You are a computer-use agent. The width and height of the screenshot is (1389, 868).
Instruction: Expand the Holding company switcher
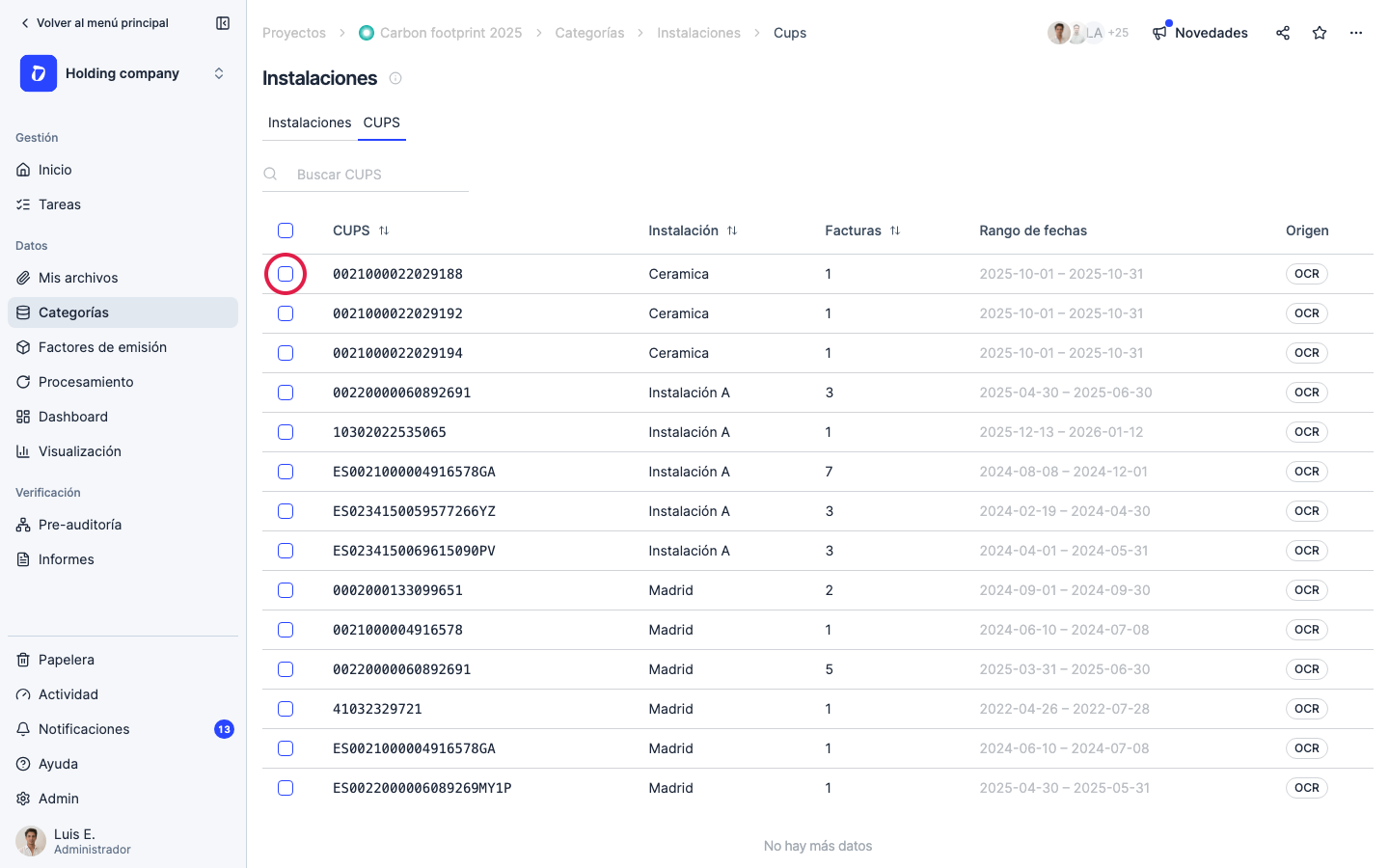[219, 73]
